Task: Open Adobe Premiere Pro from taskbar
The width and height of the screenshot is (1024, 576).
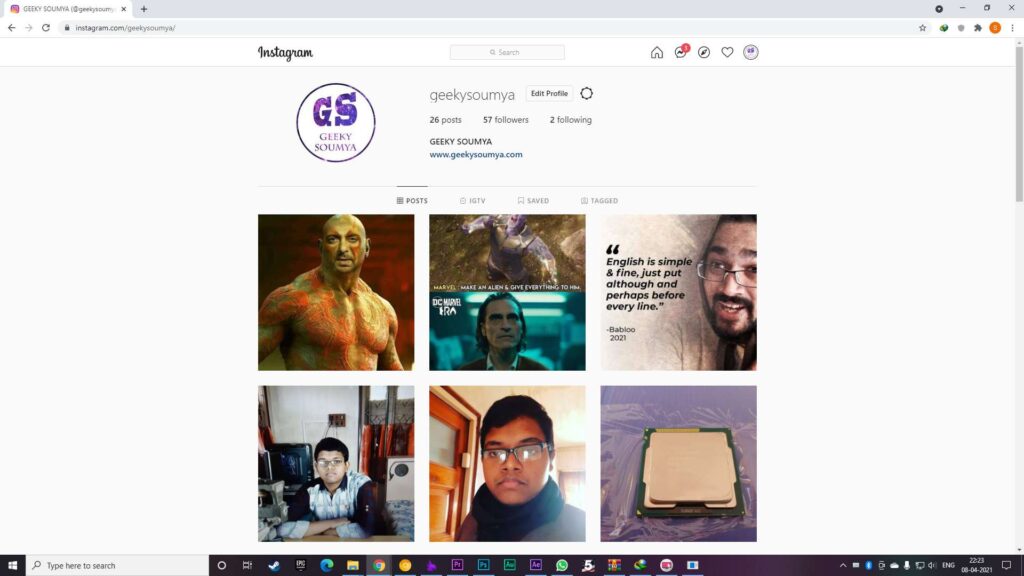Action: [x=457, y=565]
